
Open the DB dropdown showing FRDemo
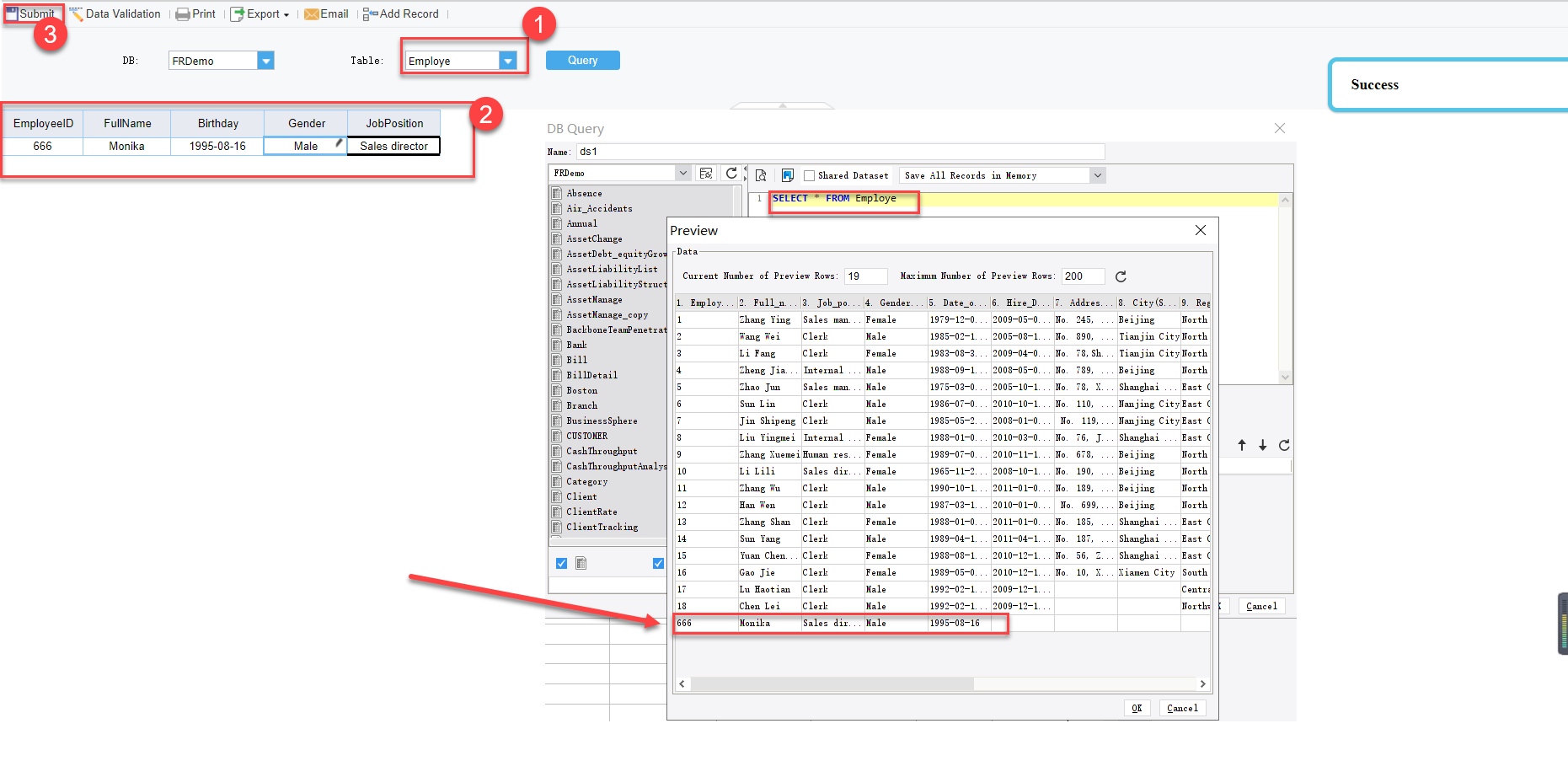click(x=266, y=60)
